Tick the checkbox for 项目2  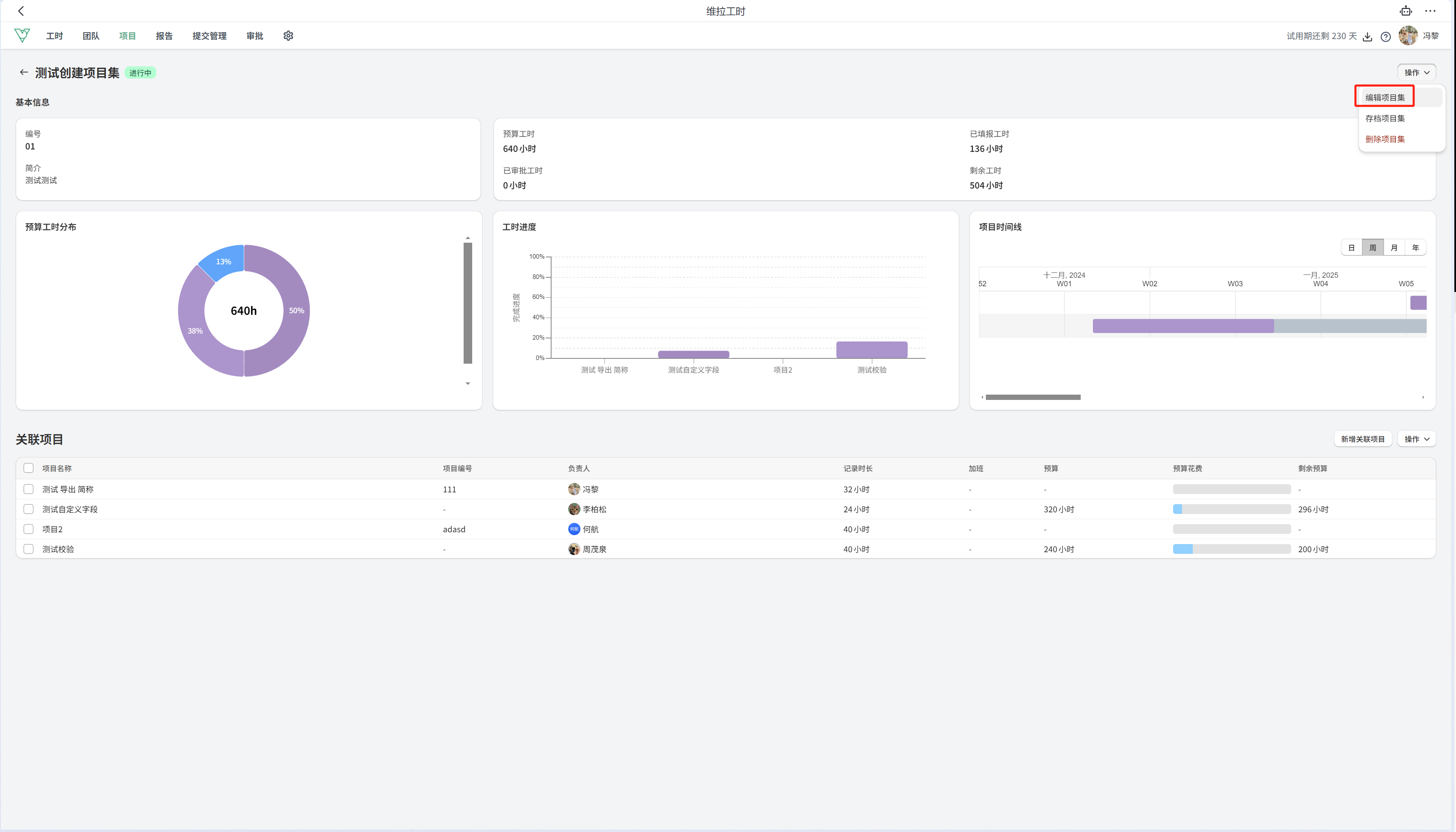click(x=28, y=529)
